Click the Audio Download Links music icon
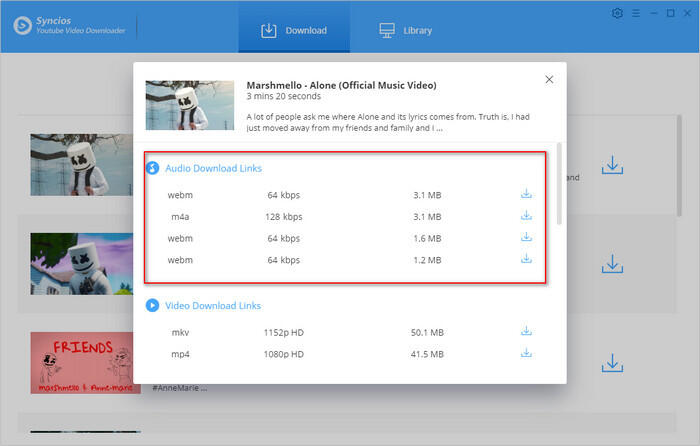The height and width of the screenshot is (446, 700). (153, 168)
